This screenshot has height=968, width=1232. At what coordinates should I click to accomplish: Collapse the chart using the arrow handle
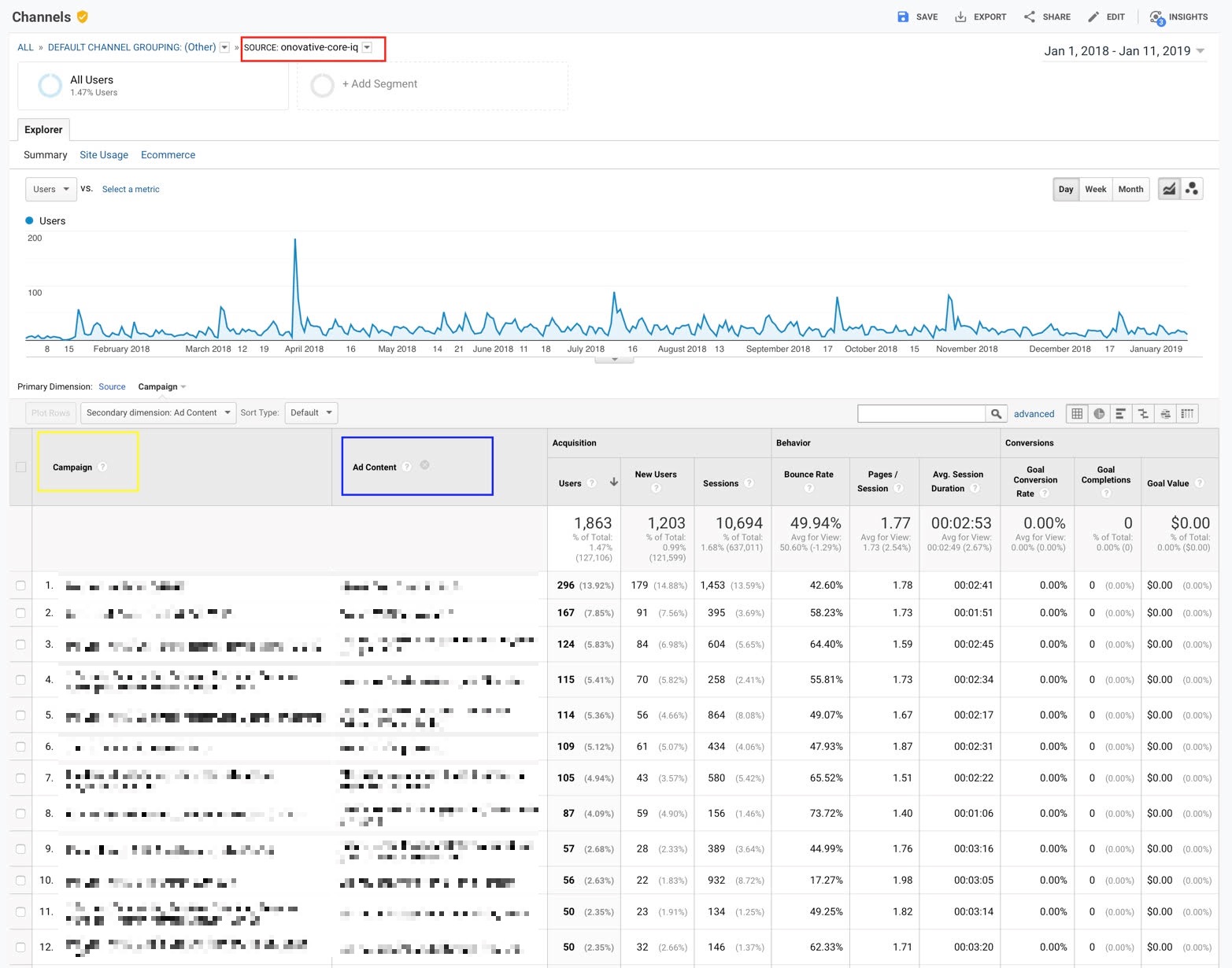coord(615,360)
